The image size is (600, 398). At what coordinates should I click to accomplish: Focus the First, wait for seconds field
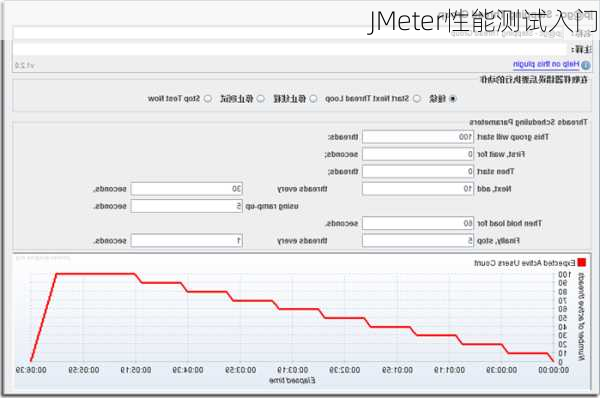[x=418, y=154]
